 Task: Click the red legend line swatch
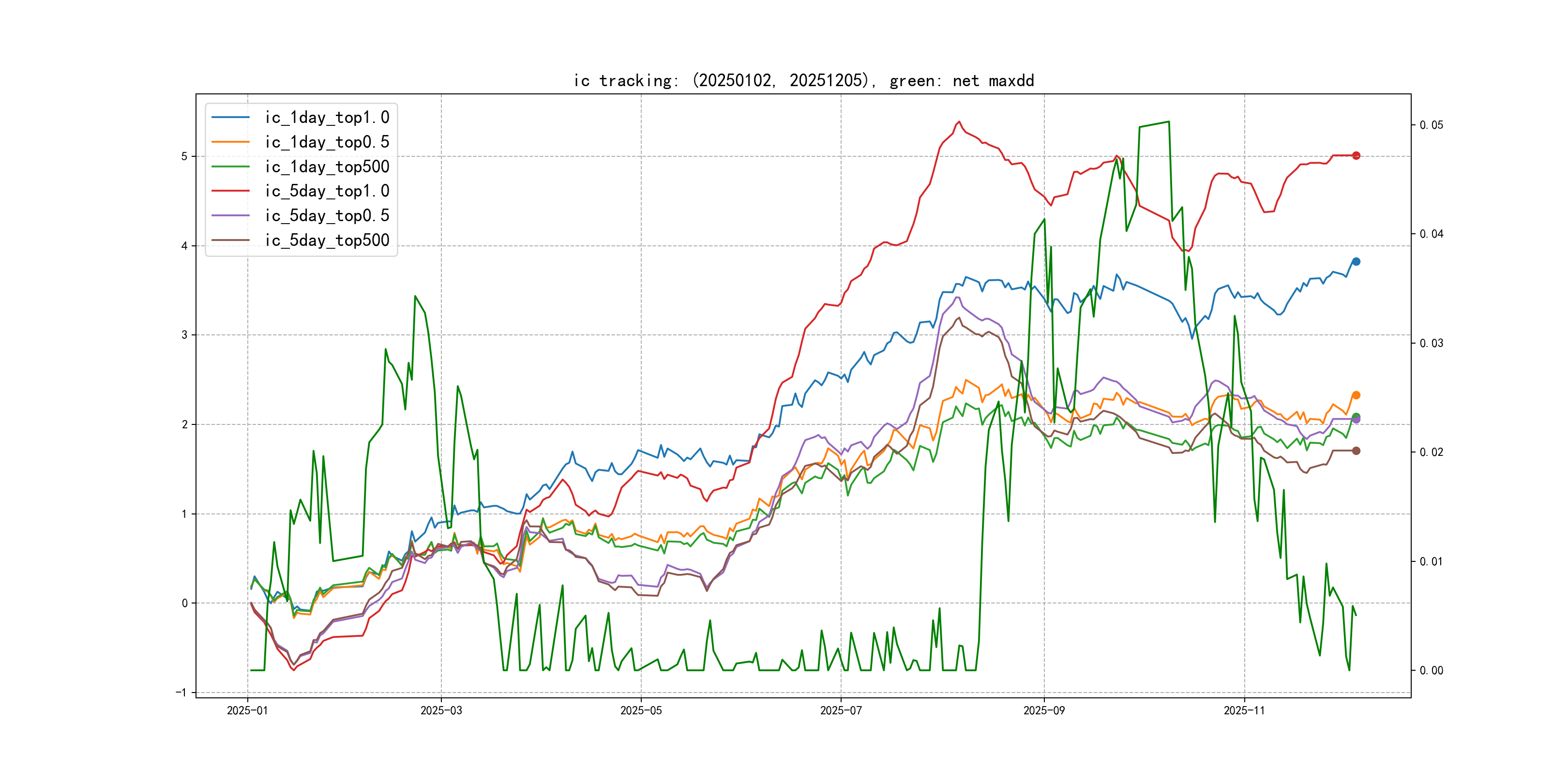point(231,191)
